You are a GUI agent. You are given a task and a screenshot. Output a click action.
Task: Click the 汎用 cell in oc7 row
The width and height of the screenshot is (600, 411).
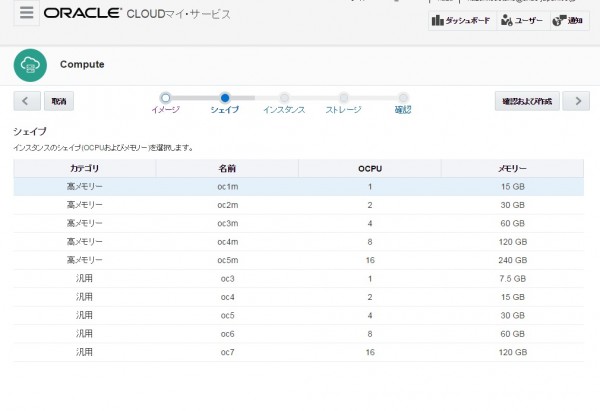(x=84, y=352)
